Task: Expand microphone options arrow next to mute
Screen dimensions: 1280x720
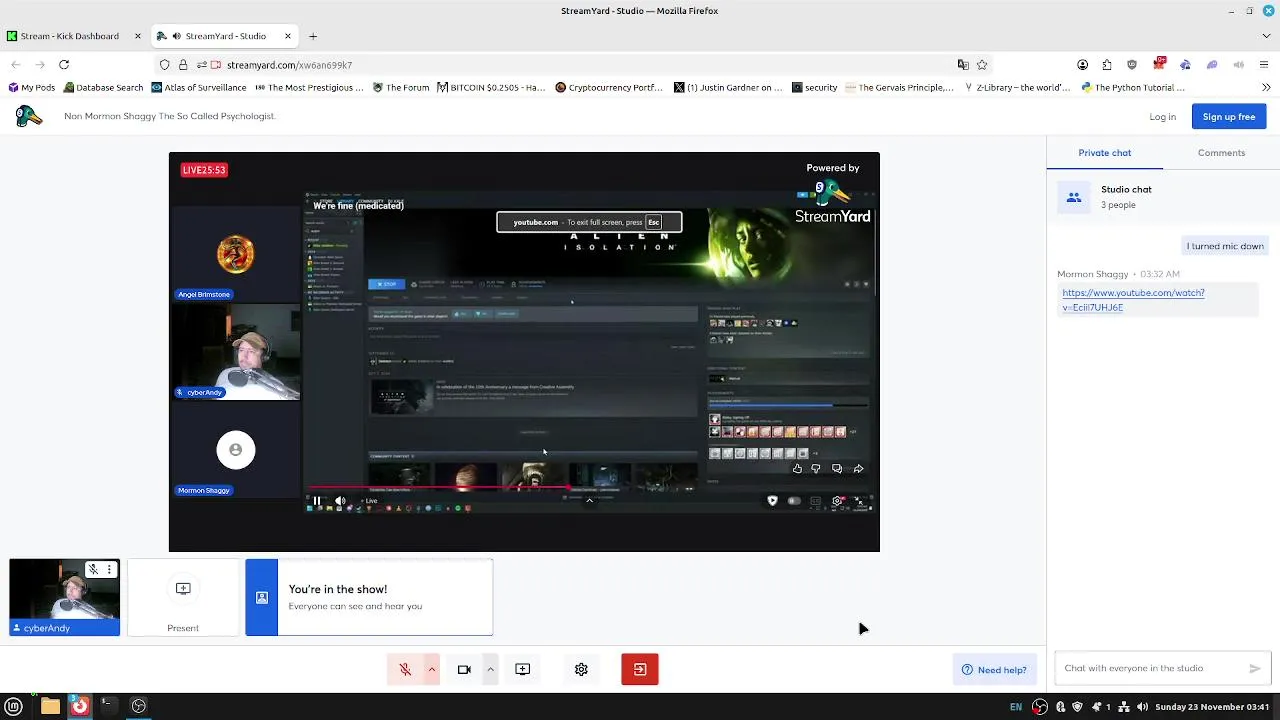Action: coord(432,669)
